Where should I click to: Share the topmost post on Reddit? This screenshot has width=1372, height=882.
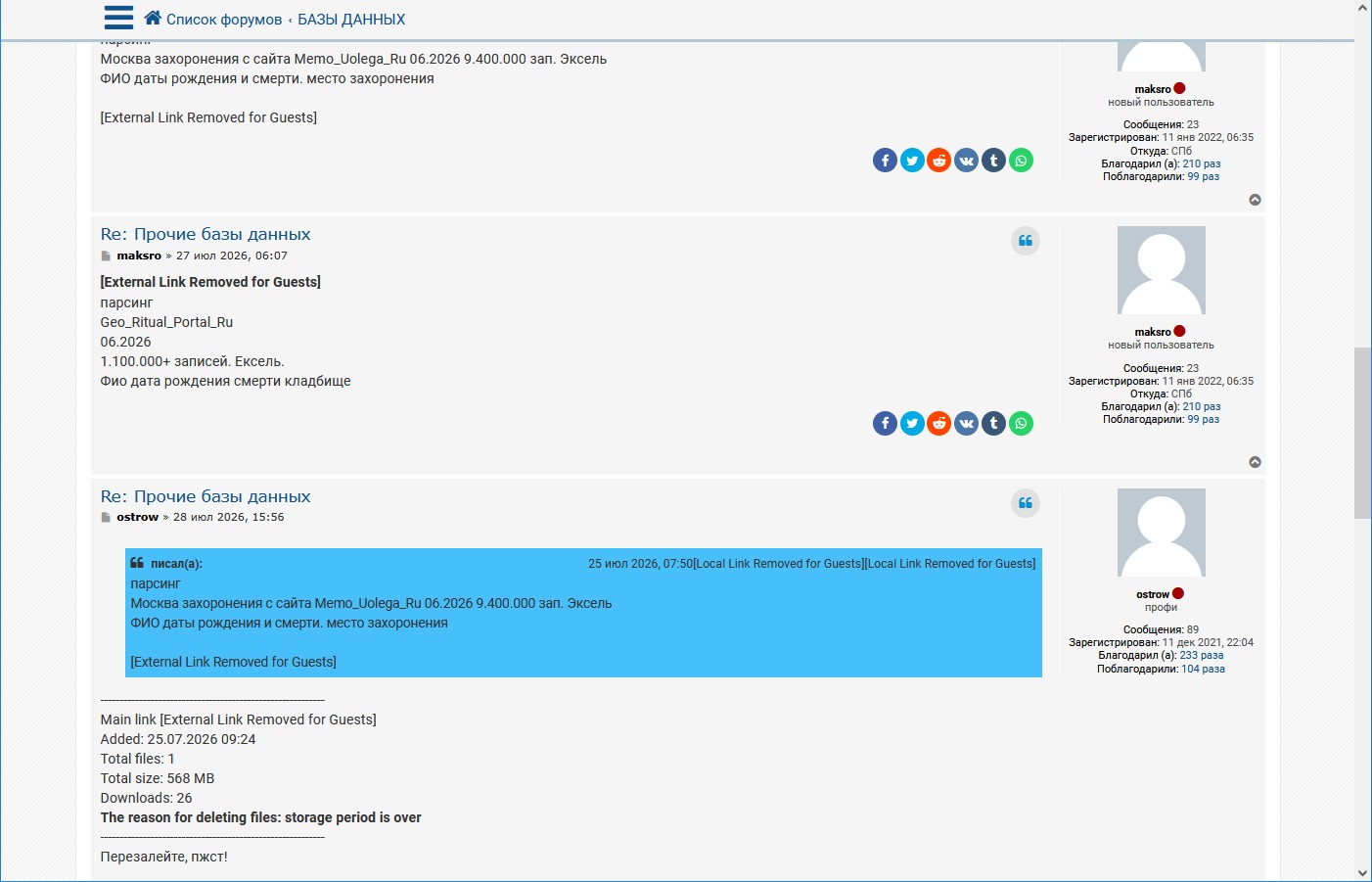click(x=939, y=161)
